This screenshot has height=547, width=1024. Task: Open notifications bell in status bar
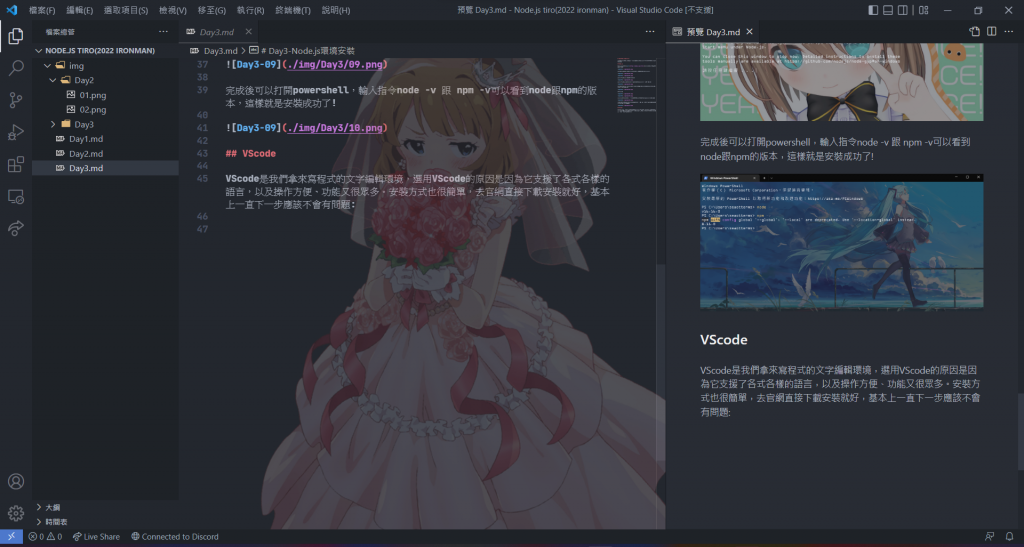pyautogui.click(x=1010, y=537)
